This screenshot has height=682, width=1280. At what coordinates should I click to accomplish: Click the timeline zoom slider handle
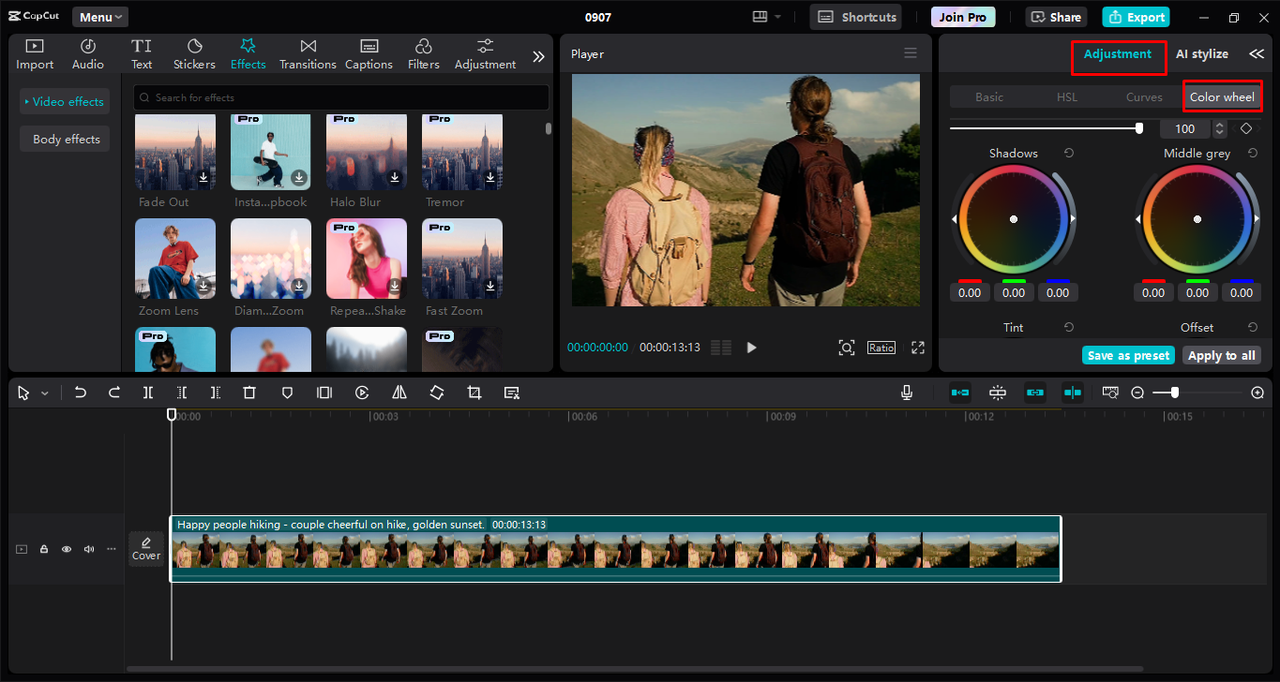coord(1174,393)
